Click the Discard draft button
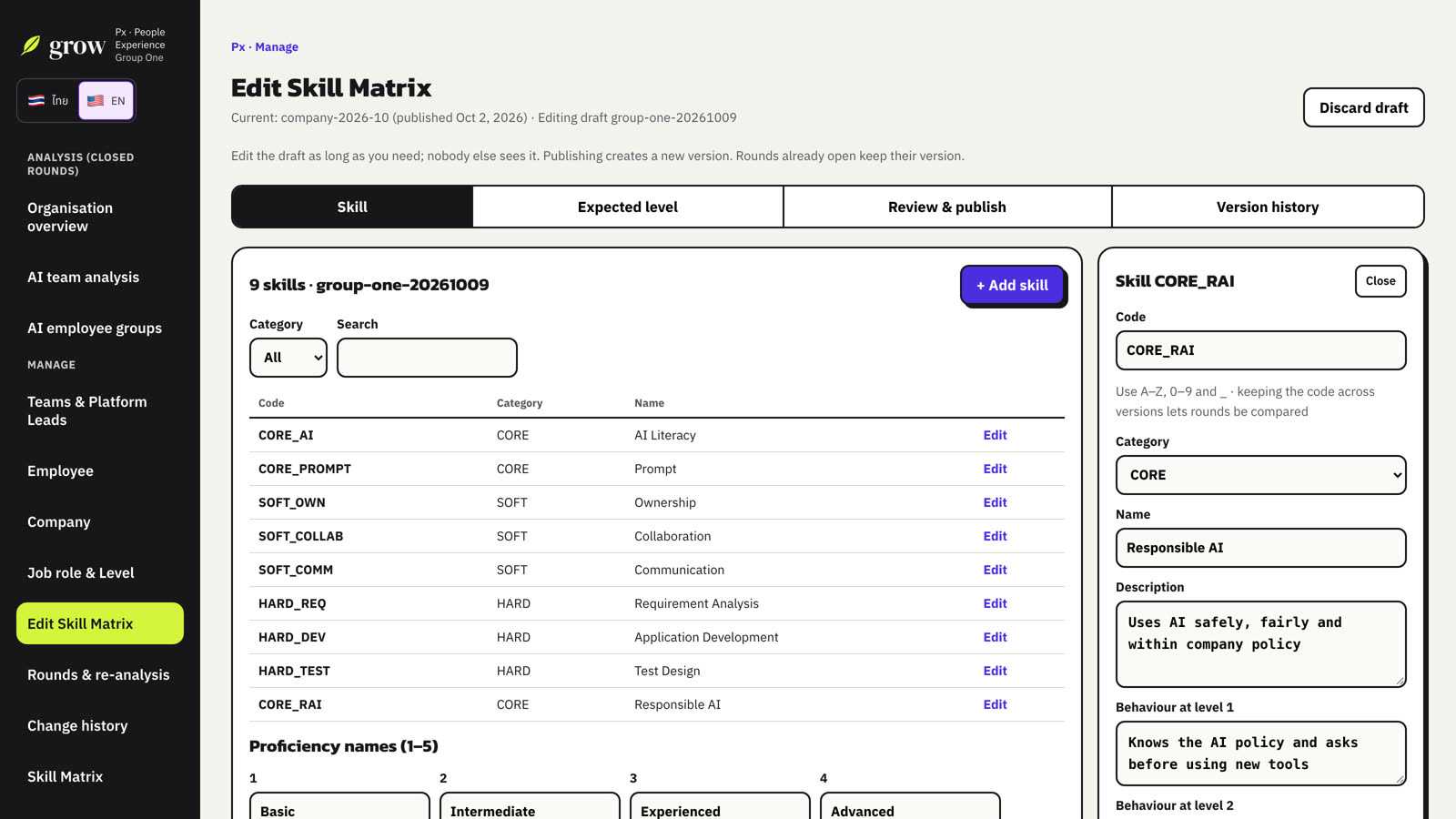1456x819 pixels. click(x=1363, y=107)
